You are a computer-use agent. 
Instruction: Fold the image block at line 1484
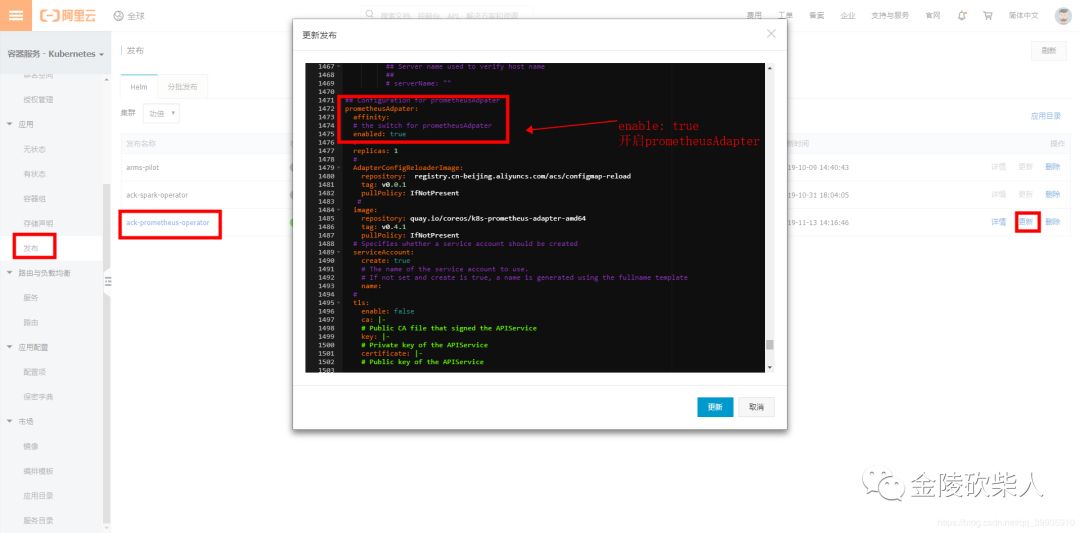pyautogui.click(x=340, y=210)
